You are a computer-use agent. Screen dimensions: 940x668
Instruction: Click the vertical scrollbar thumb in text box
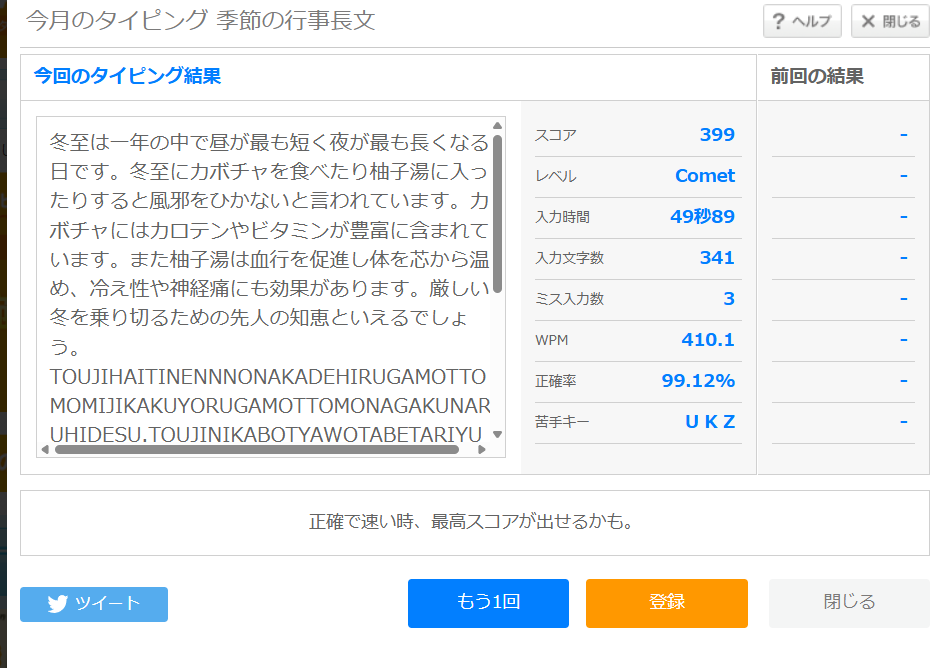click(498, 214)
